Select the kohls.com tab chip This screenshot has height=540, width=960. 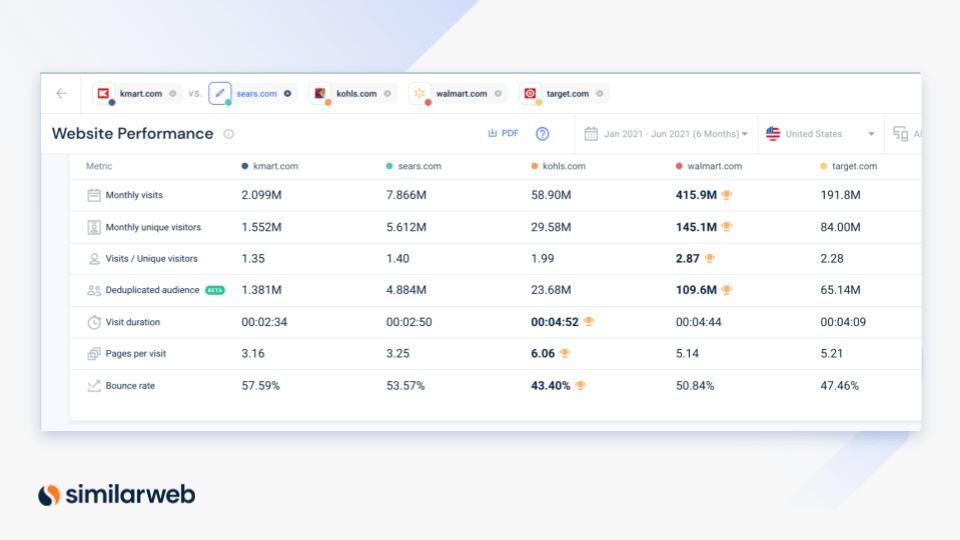pos(353,93)
